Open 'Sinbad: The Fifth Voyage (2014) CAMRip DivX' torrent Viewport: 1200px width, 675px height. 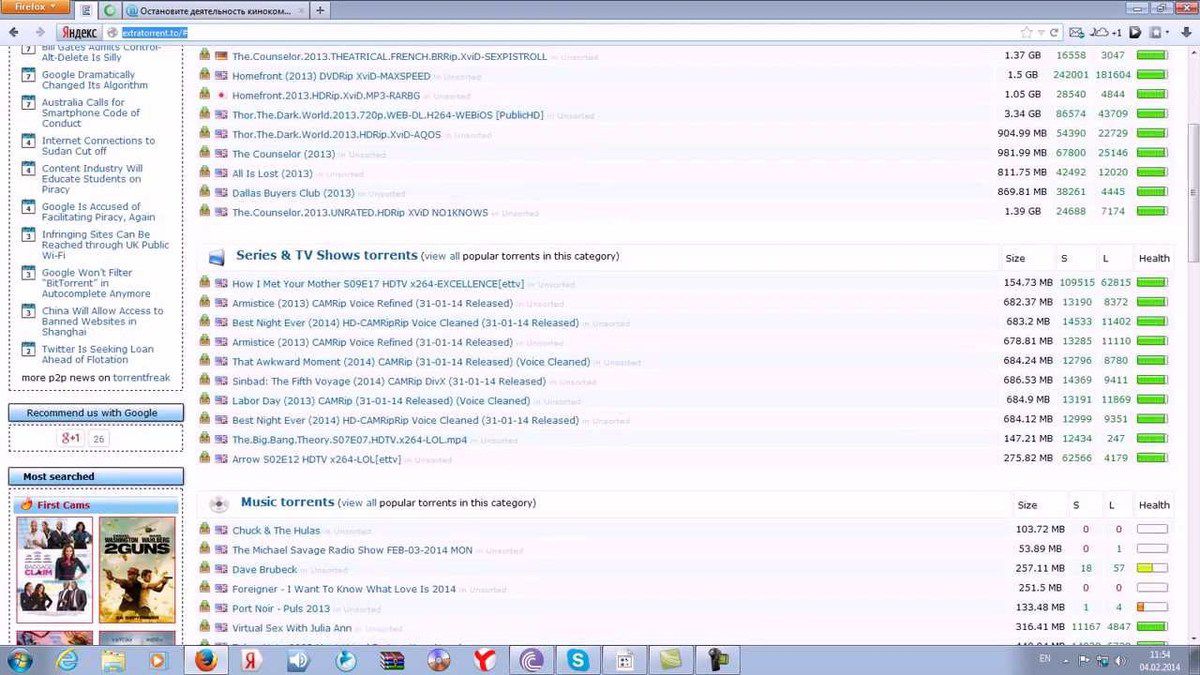[x=388, y=381]
